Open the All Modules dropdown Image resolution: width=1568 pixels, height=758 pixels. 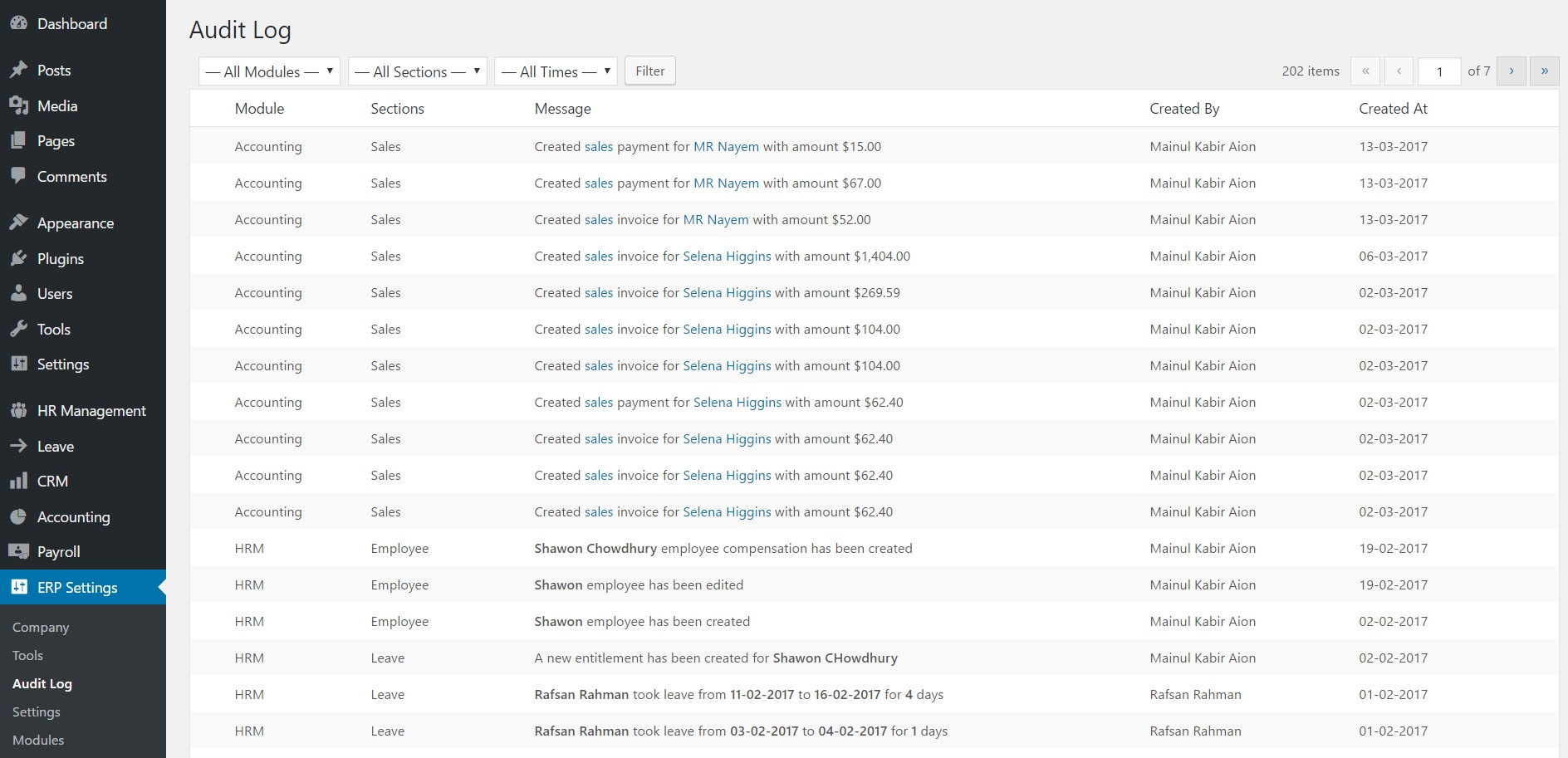269,71
